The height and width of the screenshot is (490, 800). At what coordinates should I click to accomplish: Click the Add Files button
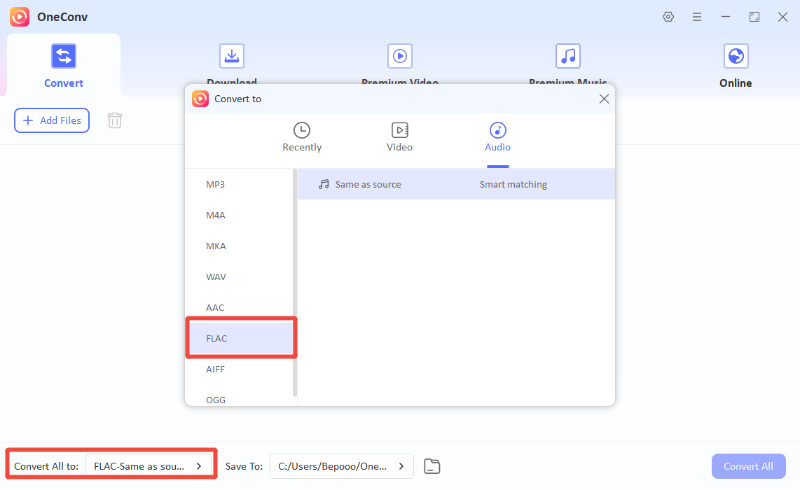pos(52,120)
